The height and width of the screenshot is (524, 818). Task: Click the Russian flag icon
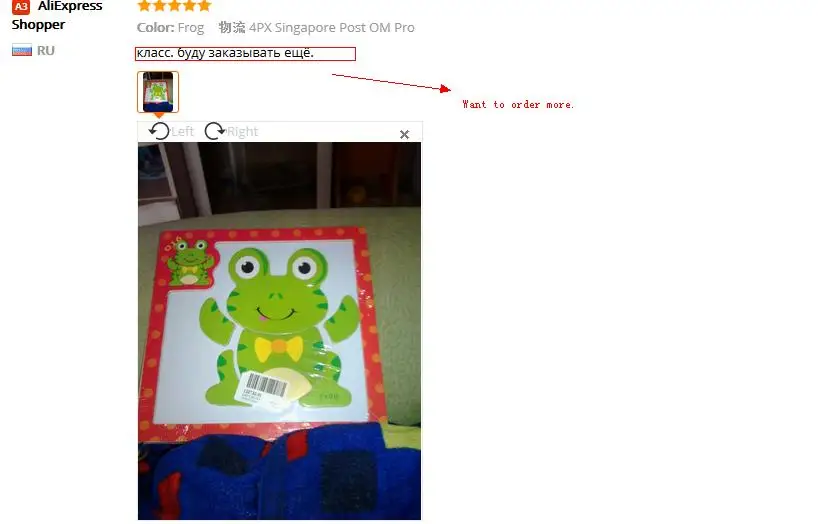22,51
